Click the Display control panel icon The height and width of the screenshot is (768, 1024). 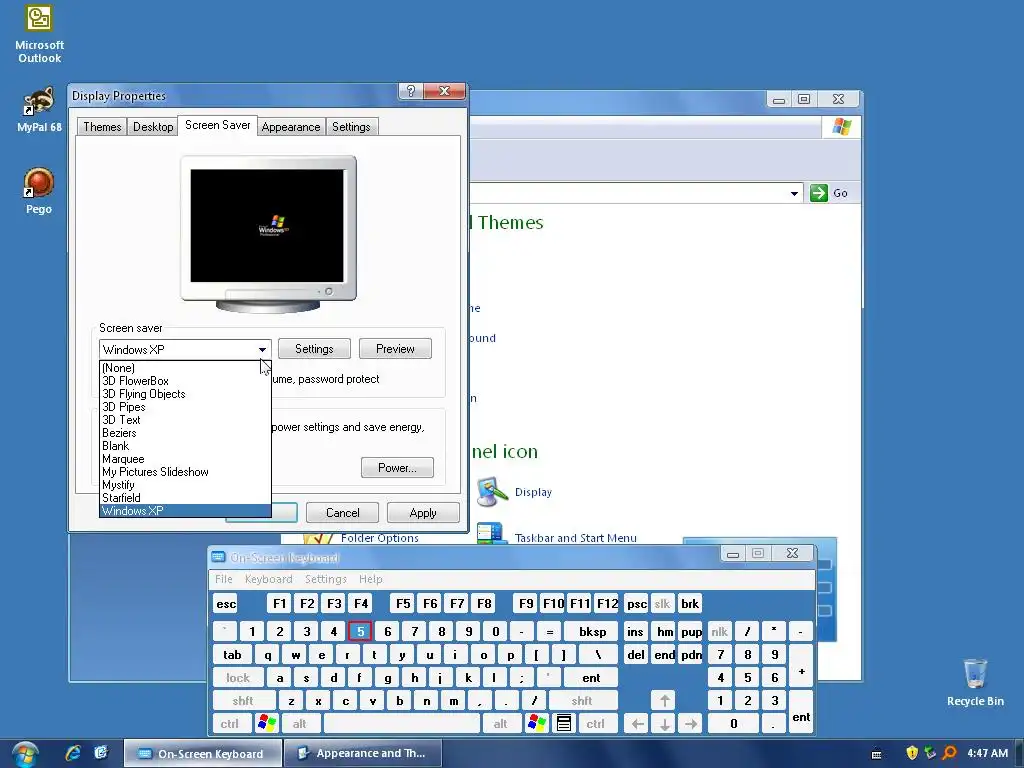tap(492, 492)
